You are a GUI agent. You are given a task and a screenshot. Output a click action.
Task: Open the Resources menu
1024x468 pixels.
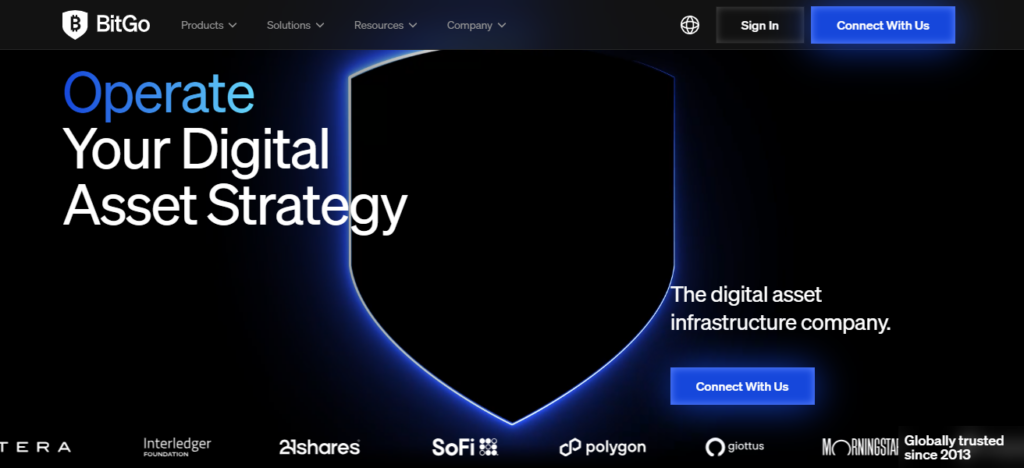click(x=385, y=25)
